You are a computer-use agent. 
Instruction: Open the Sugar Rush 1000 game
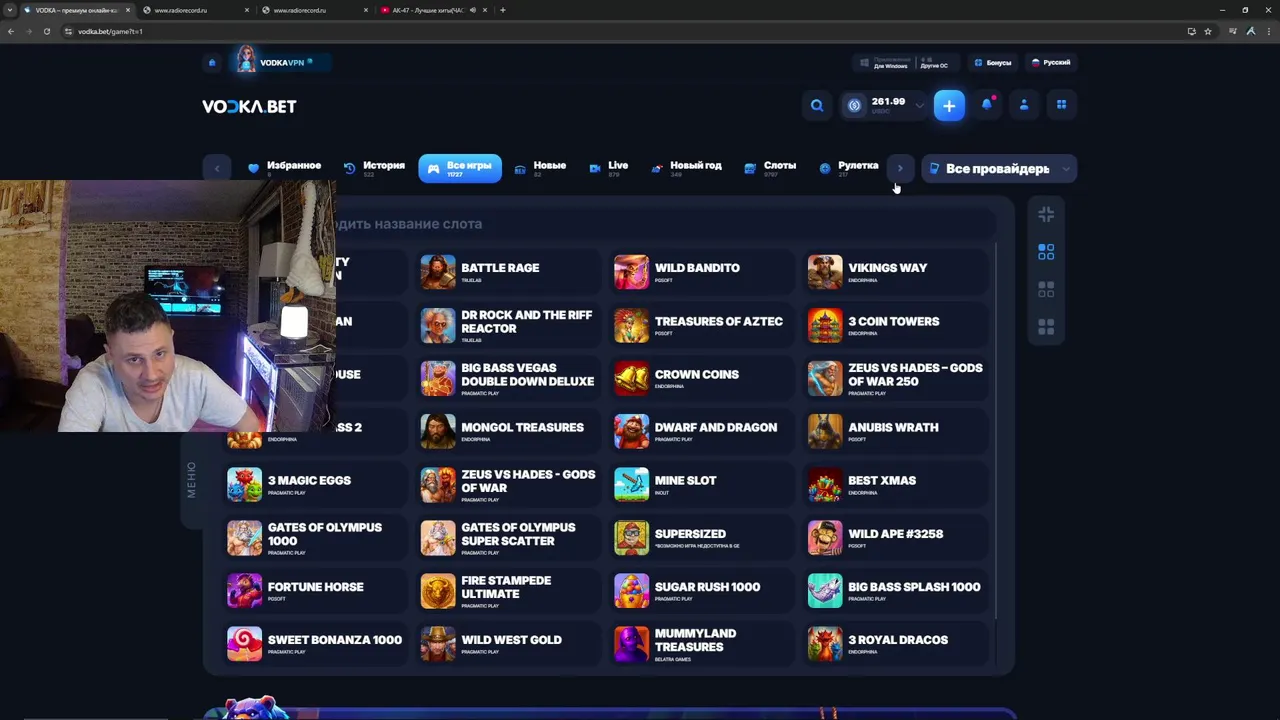click(701, 591)
